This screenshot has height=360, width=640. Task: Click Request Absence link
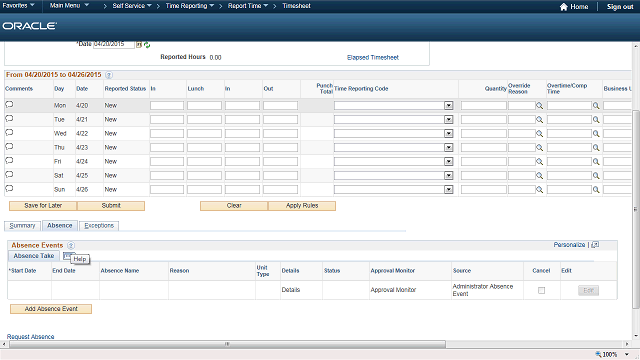click(x=31, y=337)
